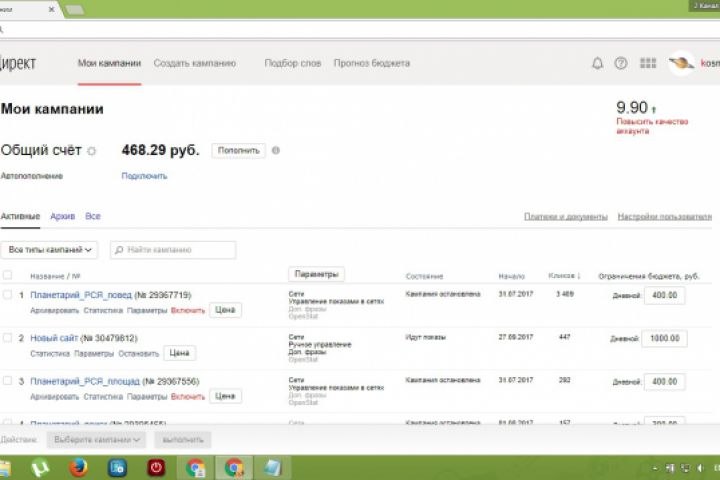Open Создать кампанию in top menu
This screenshot has height=480, width=720.
click(195, 63)
